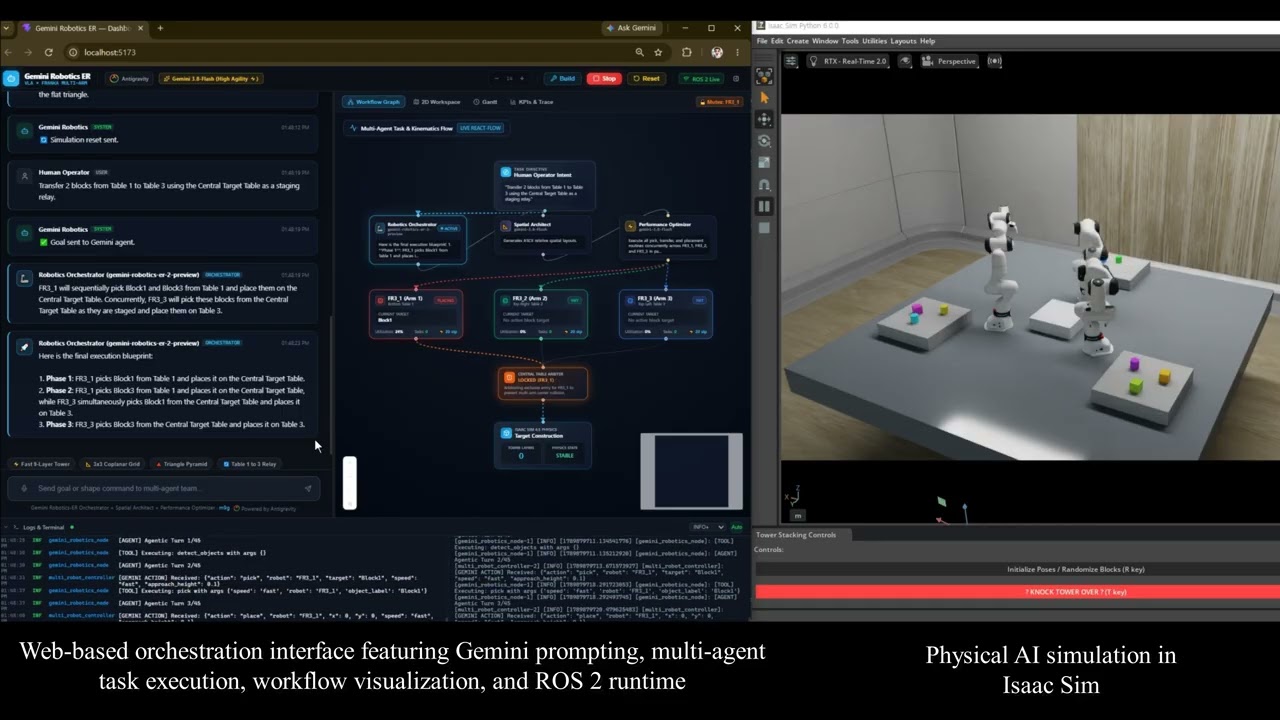Screen dimensions: 1280x720
Task: Open the dashboard settings gear icon
Action: [x=736, y=78]
